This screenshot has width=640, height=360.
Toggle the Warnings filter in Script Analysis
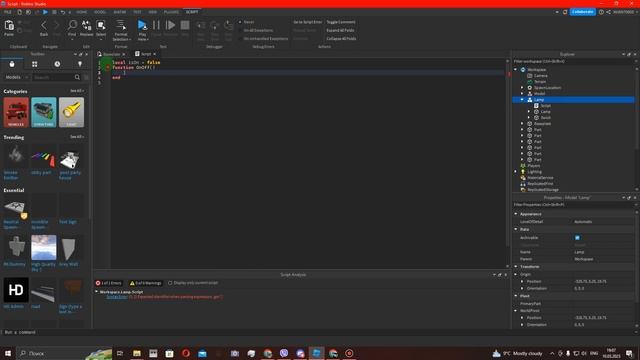145,283
